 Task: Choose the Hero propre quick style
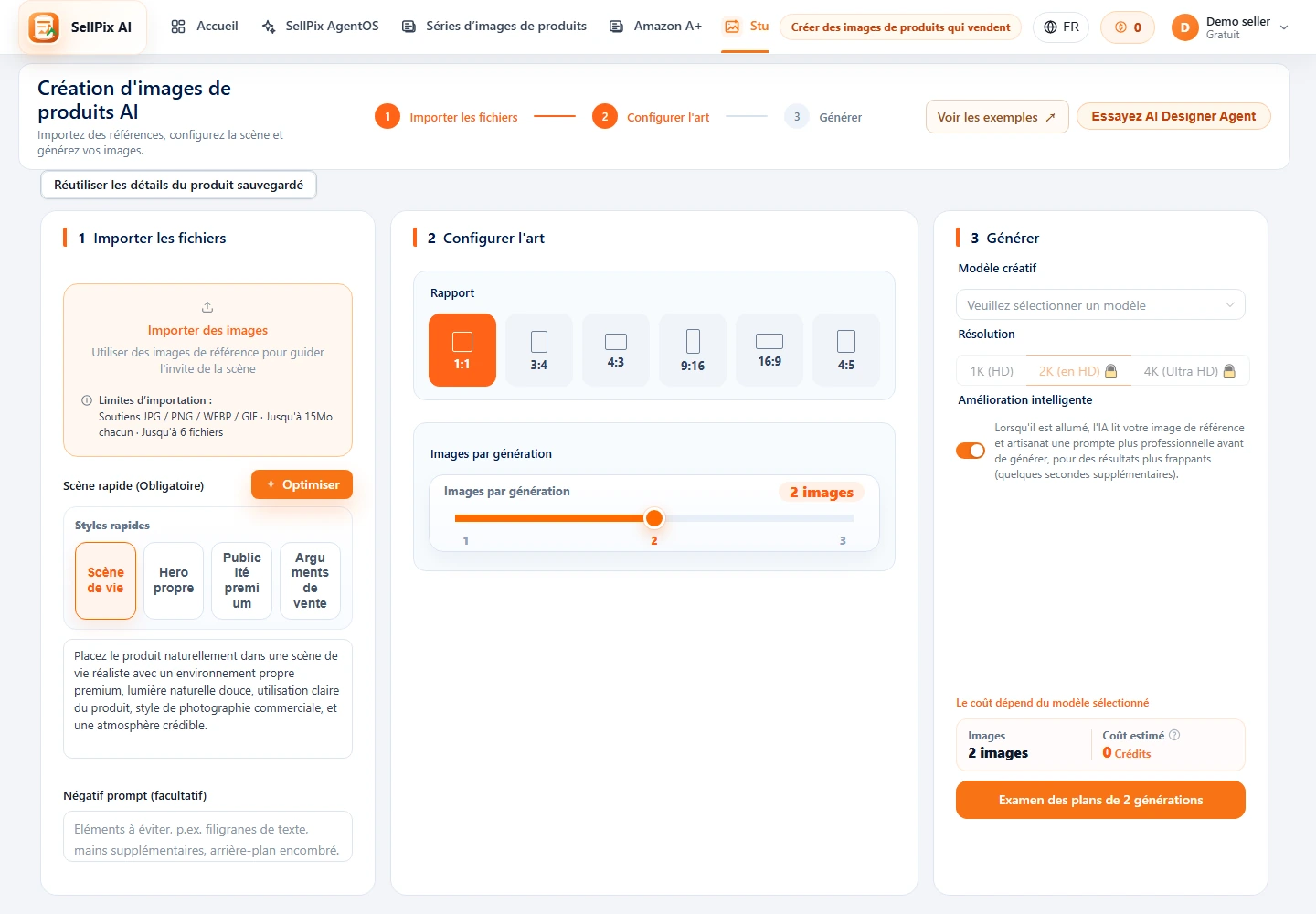[x=174, y=580]
